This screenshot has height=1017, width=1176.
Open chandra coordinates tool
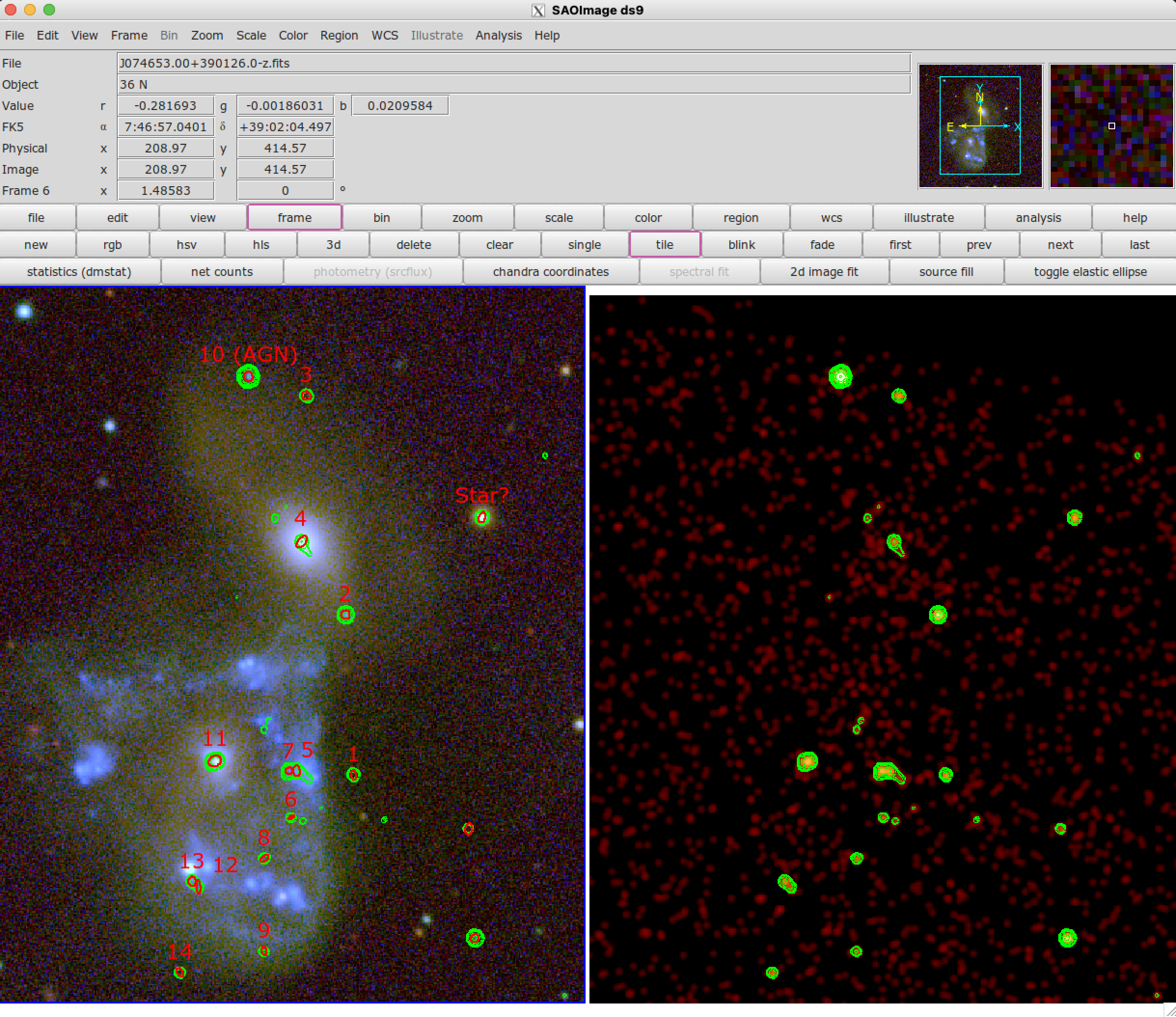tap(550, 272)
